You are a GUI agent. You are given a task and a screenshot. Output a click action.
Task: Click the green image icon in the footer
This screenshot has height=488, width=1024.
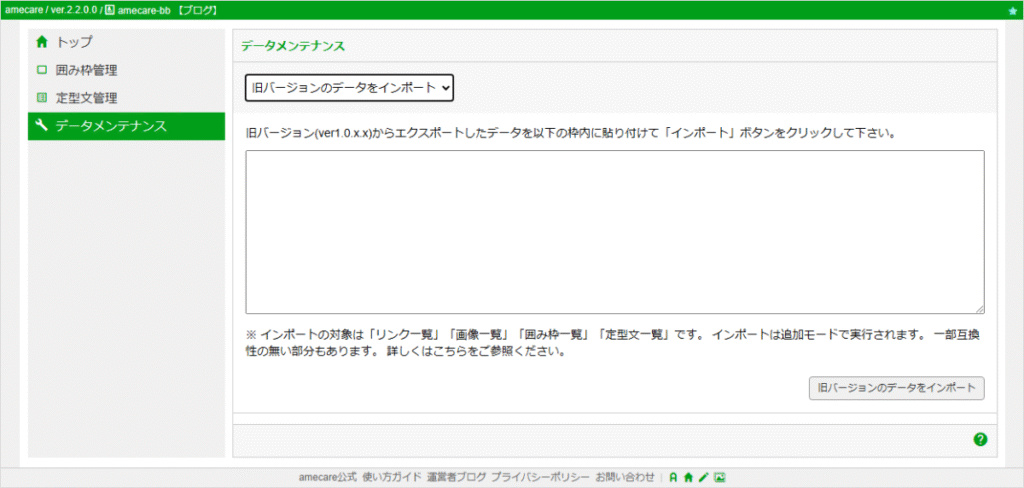[720, 478]
